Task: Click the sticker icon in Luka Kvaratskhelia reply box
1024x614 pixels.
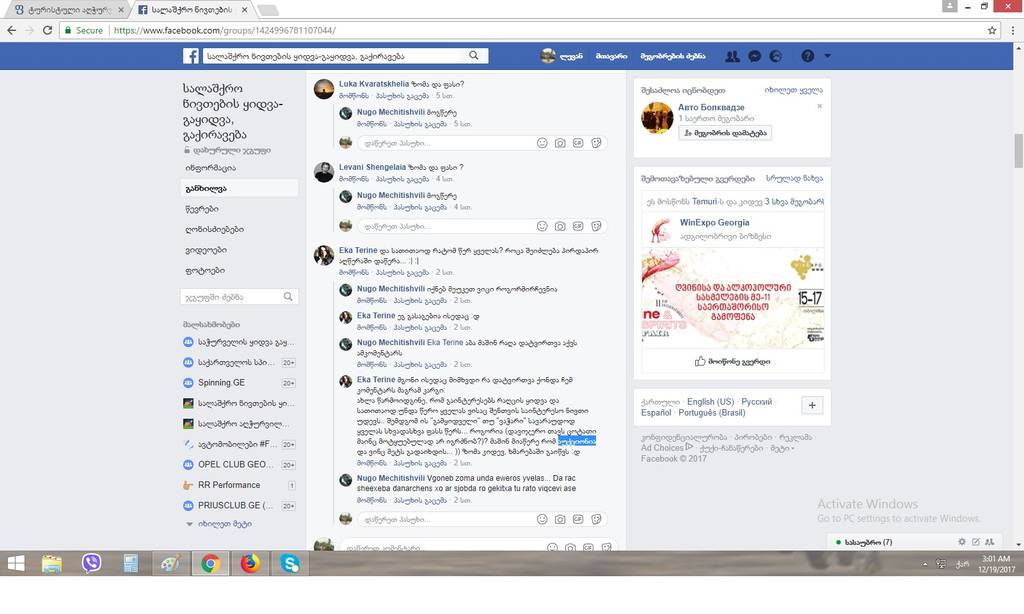Action: tap(596, 143)
